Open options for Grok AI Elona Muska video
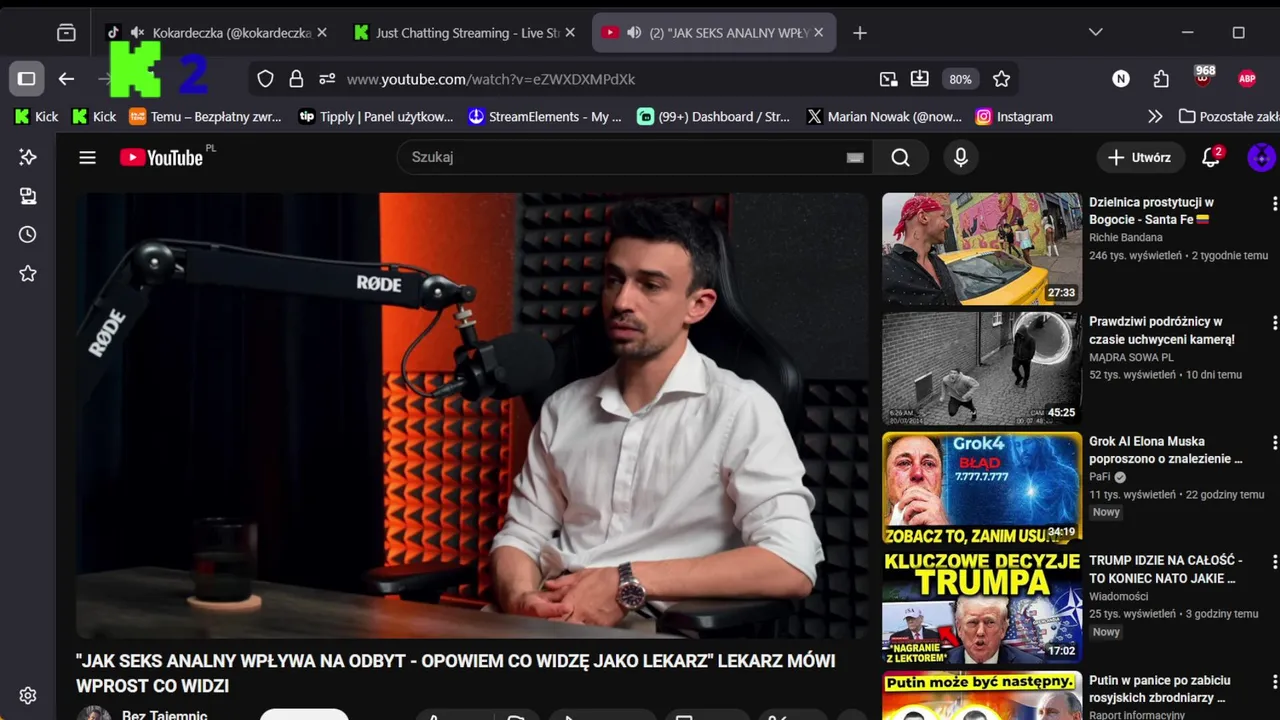This screenshot has width=1280, height=720. pyautogui.click(x=1274, y=442)
